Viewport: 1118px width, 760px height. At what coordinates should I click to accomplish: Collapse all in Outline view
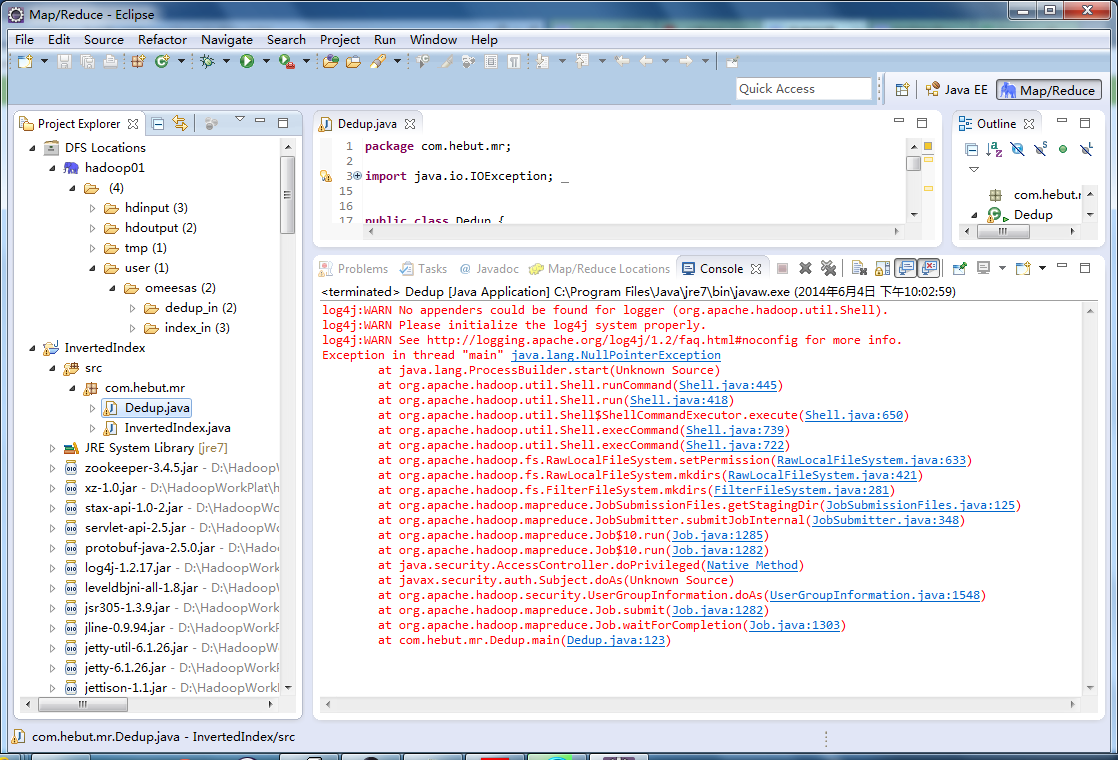pyautogui.click(x=971, y=149)
